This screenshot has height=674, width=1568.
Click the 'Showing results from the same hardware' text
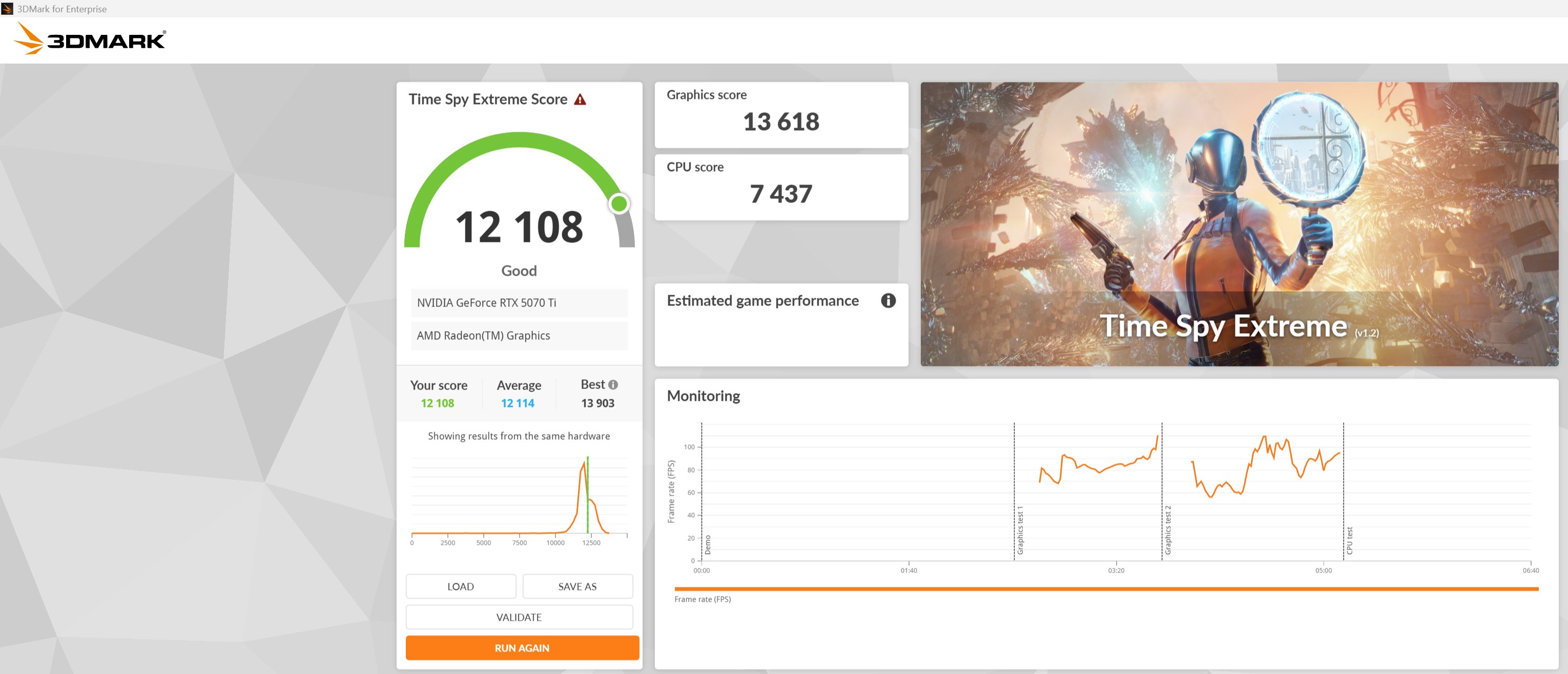click(x=519, y=436)
